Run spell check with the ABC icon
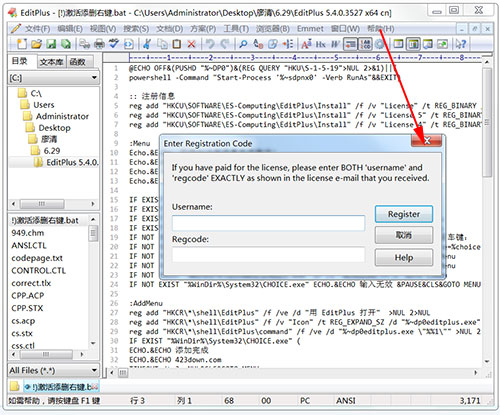 point(114,44)
